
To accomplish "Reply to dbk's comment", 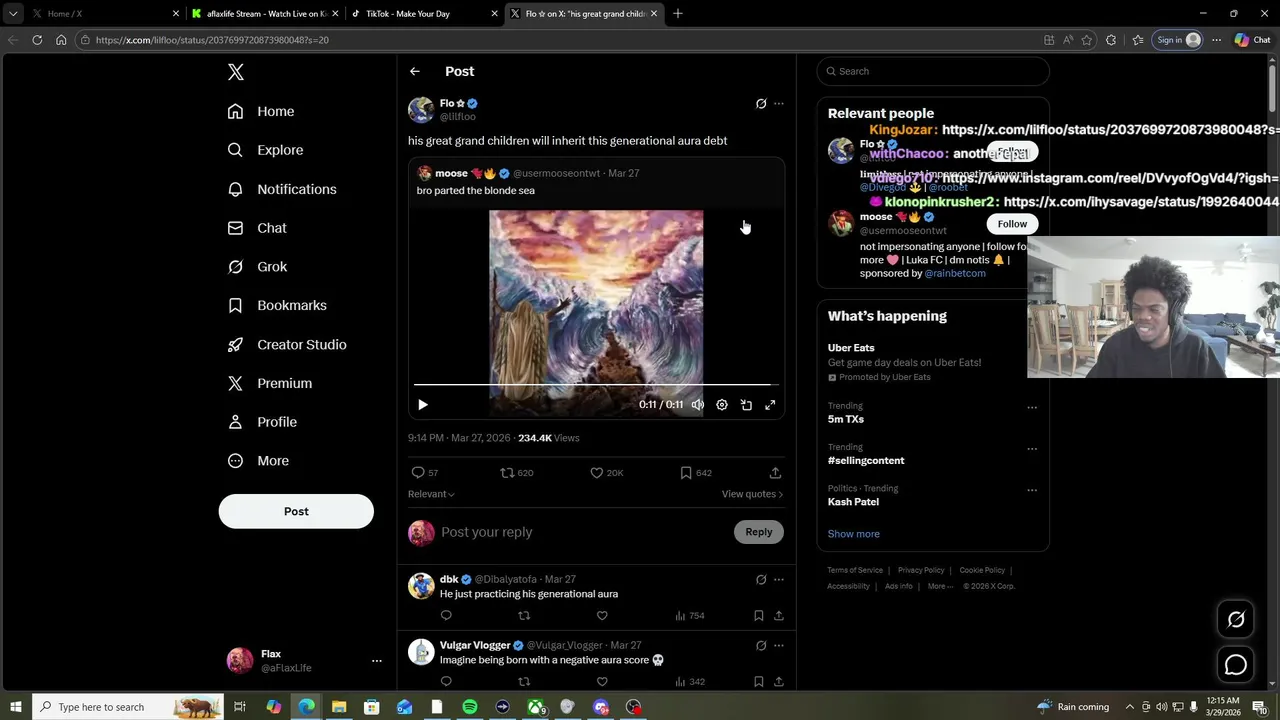I will click(446, 616).
